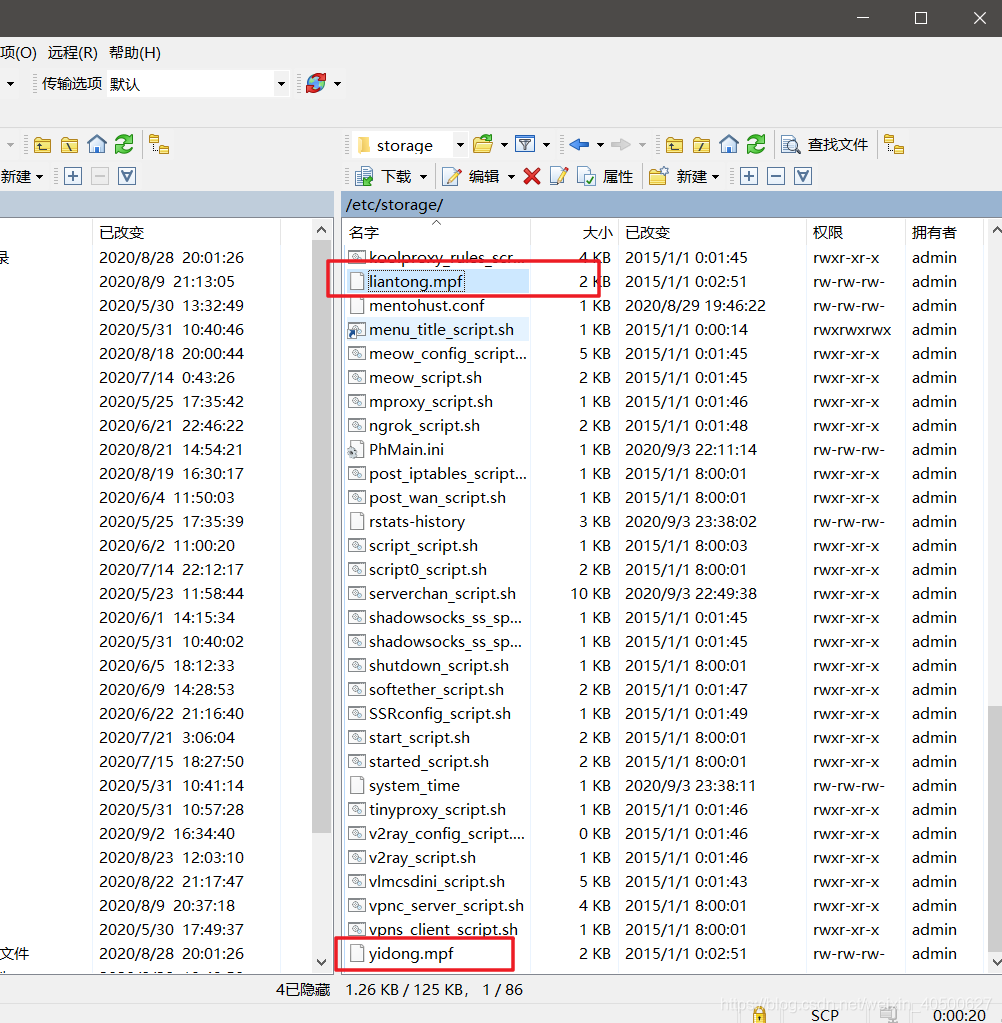The height and width of the screenshot is (1023, 1002).
Task: Click the remote delete red X icon
Action: click(532, 176)
